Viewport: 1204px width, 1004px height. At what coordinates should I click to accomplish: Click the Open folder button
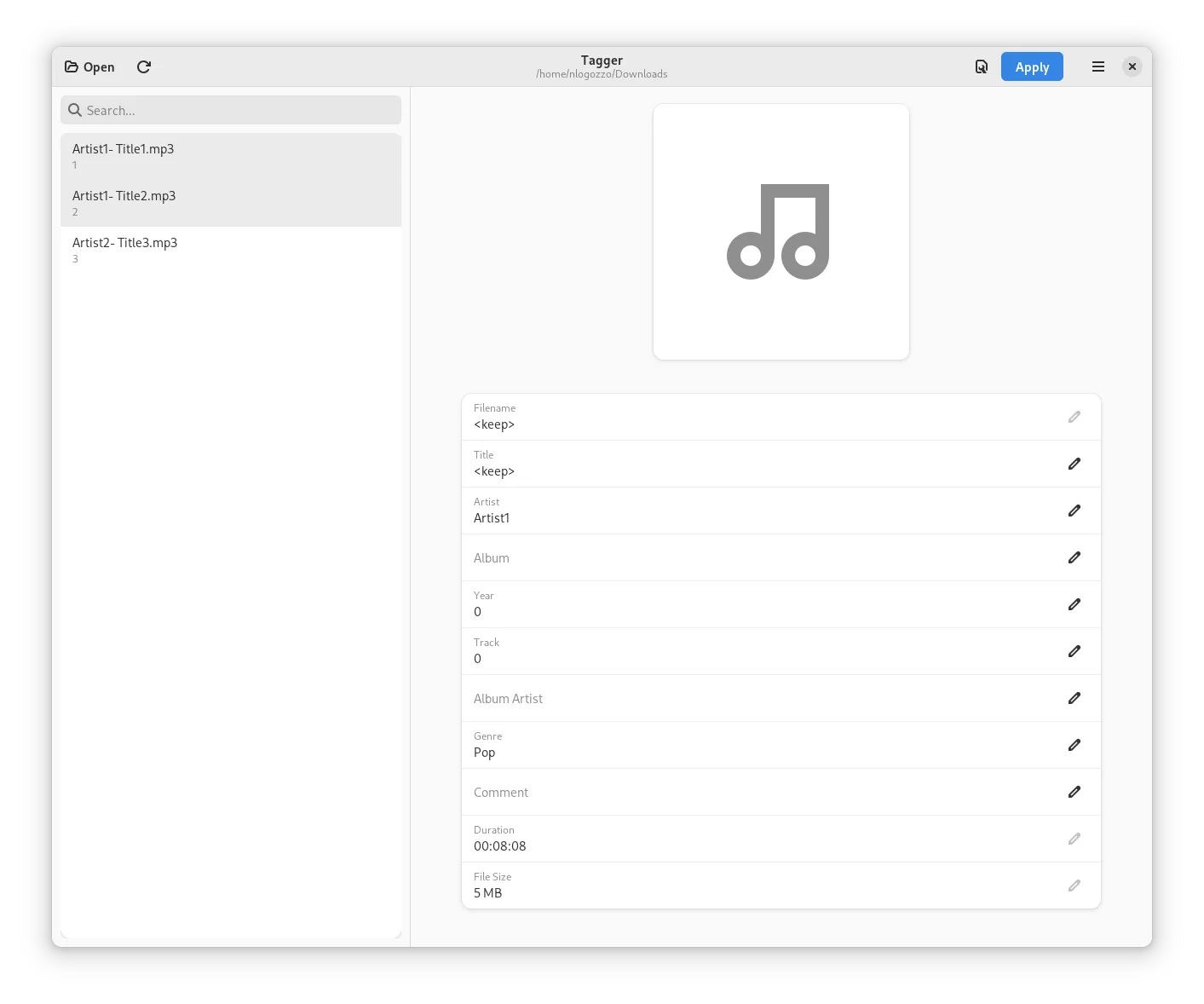coord(89,67)
